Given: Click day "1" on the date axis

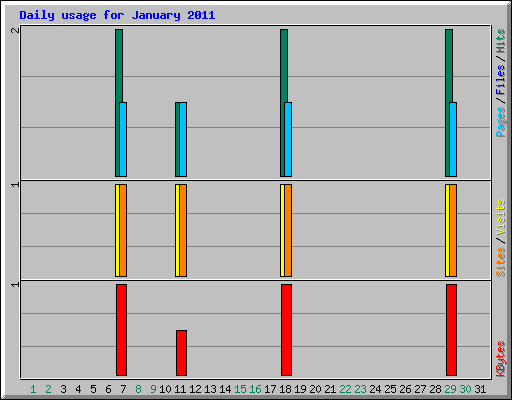Looking at the screenshot, I should coord(33,389).
